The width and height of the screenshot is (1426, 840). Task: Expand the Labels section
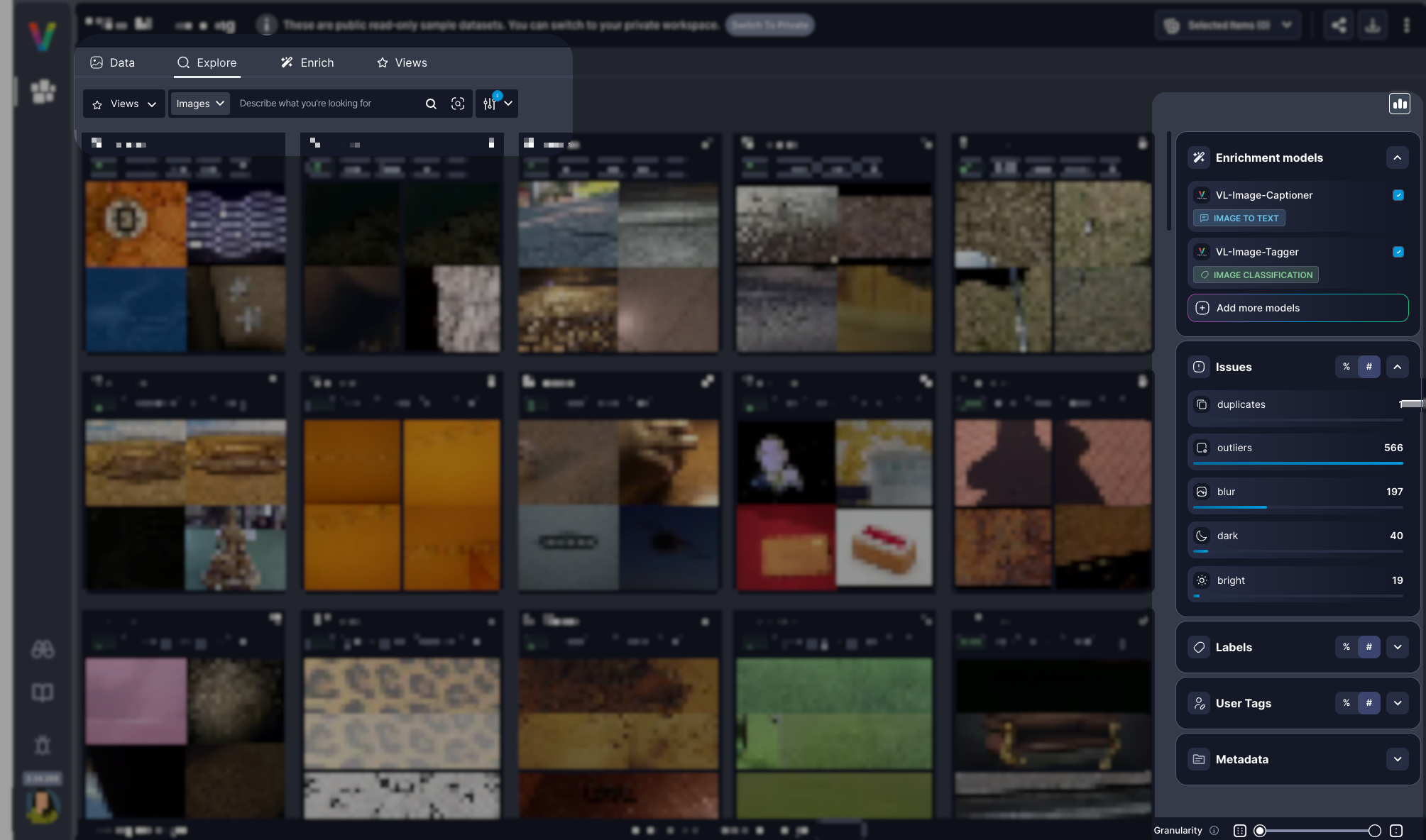(1397, 647)
